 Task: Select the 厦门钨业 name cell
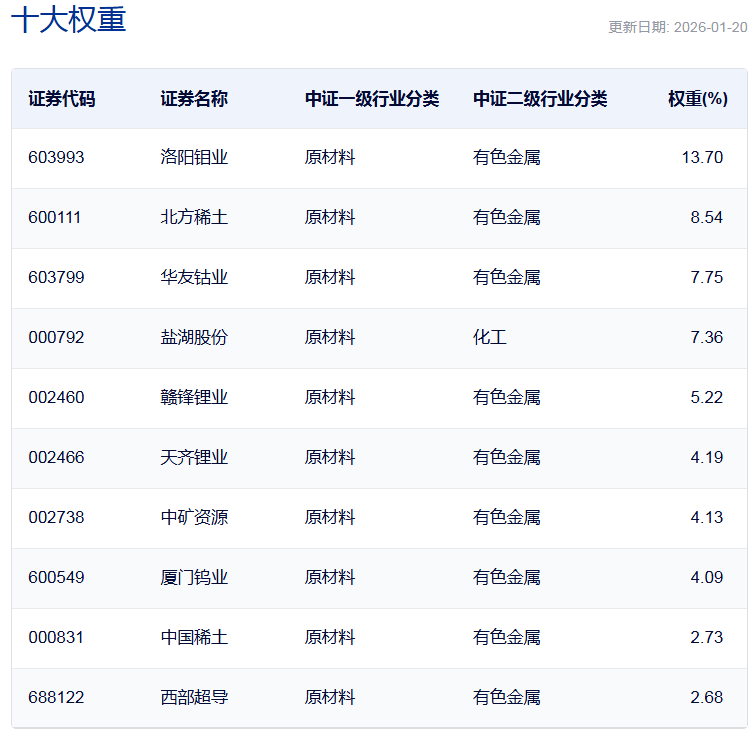(x=194, y=577)
